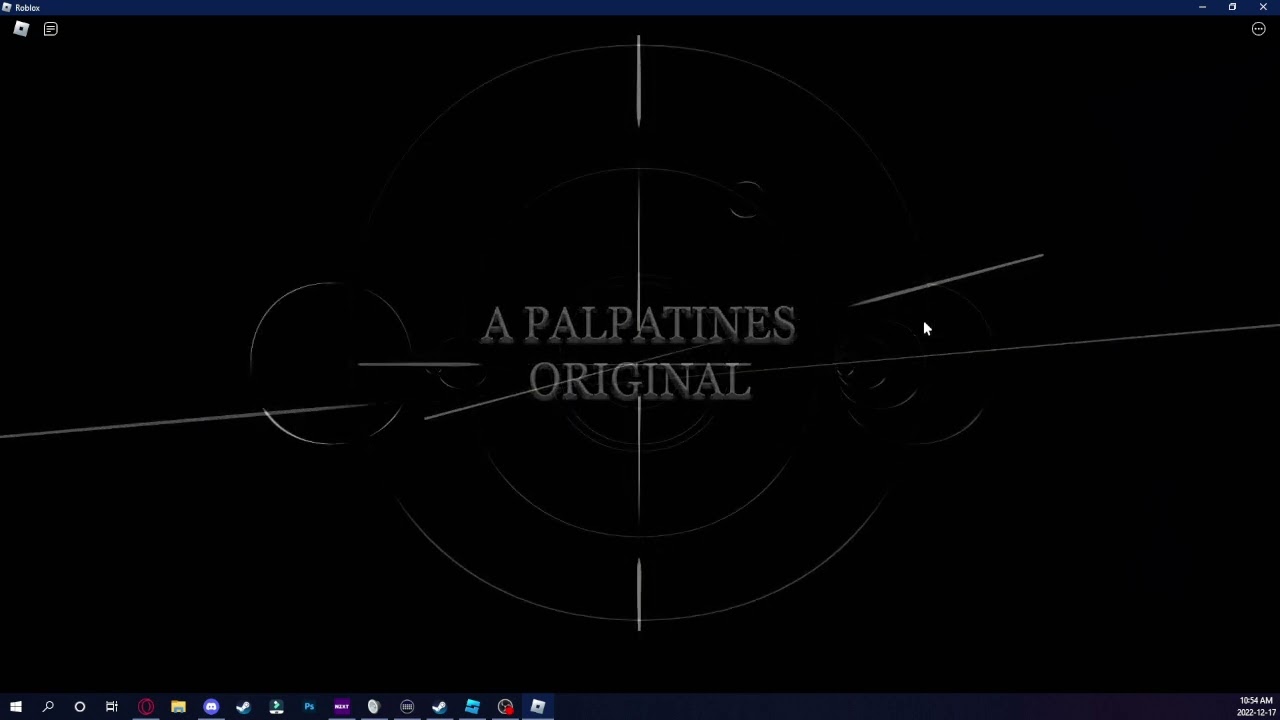Restore down the Roblox window

(x=1232, y=7)
